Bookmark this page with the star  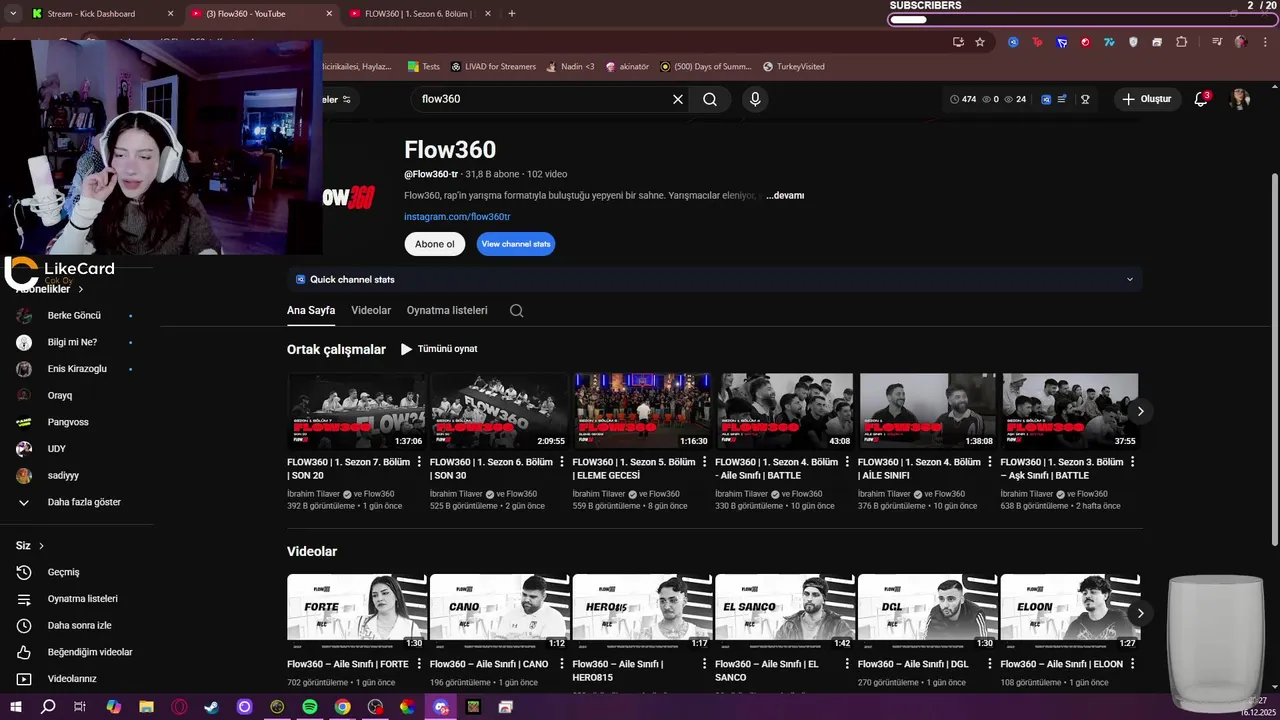pyautogui.click(x=980, y=42)
